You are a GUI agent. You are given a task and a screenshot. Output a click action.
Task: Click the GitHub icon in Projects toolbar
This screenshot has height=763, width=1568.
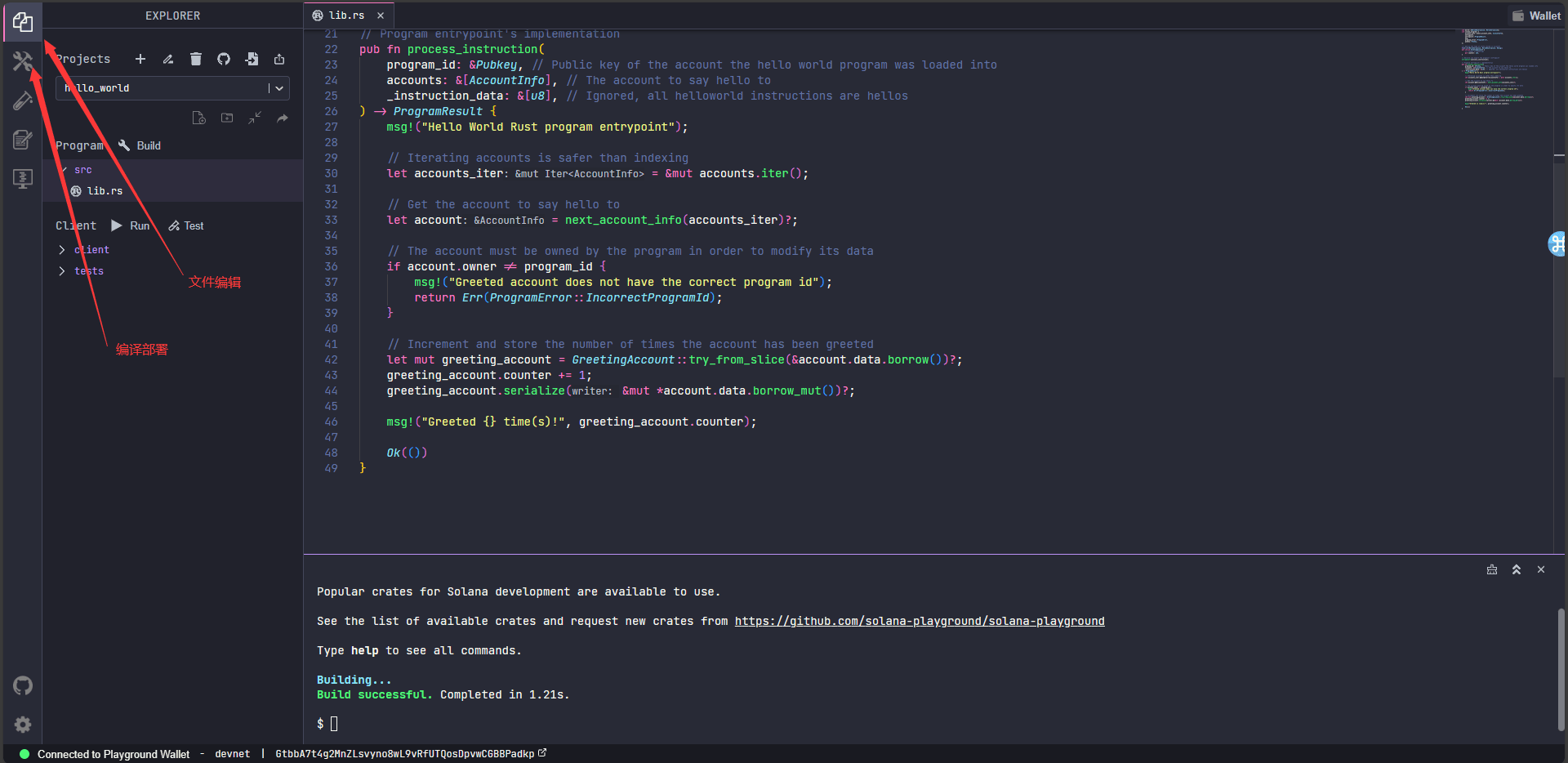coord(224,59)
